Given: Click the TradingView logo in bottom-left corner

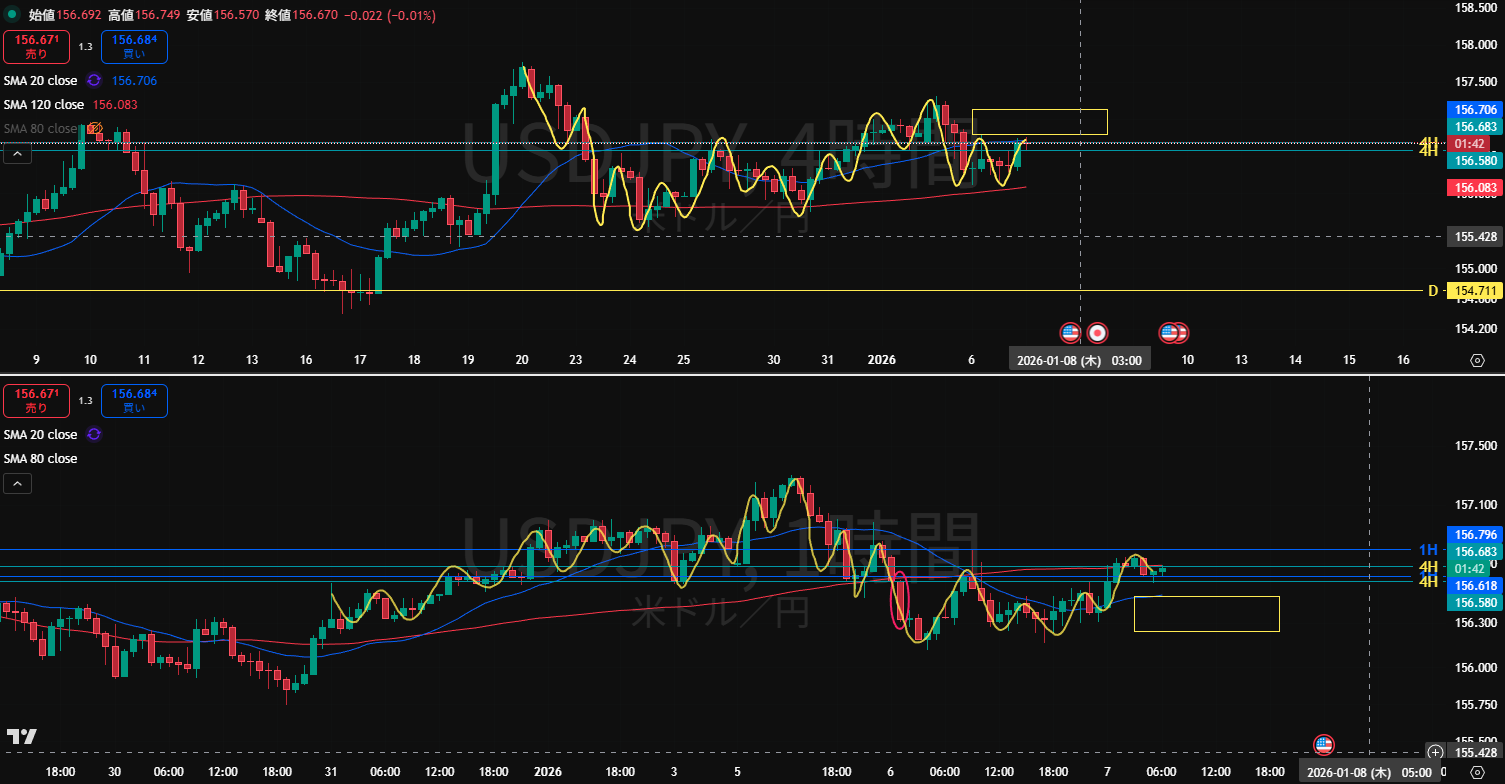Looking at the screenshot, I should coord(21,737).
